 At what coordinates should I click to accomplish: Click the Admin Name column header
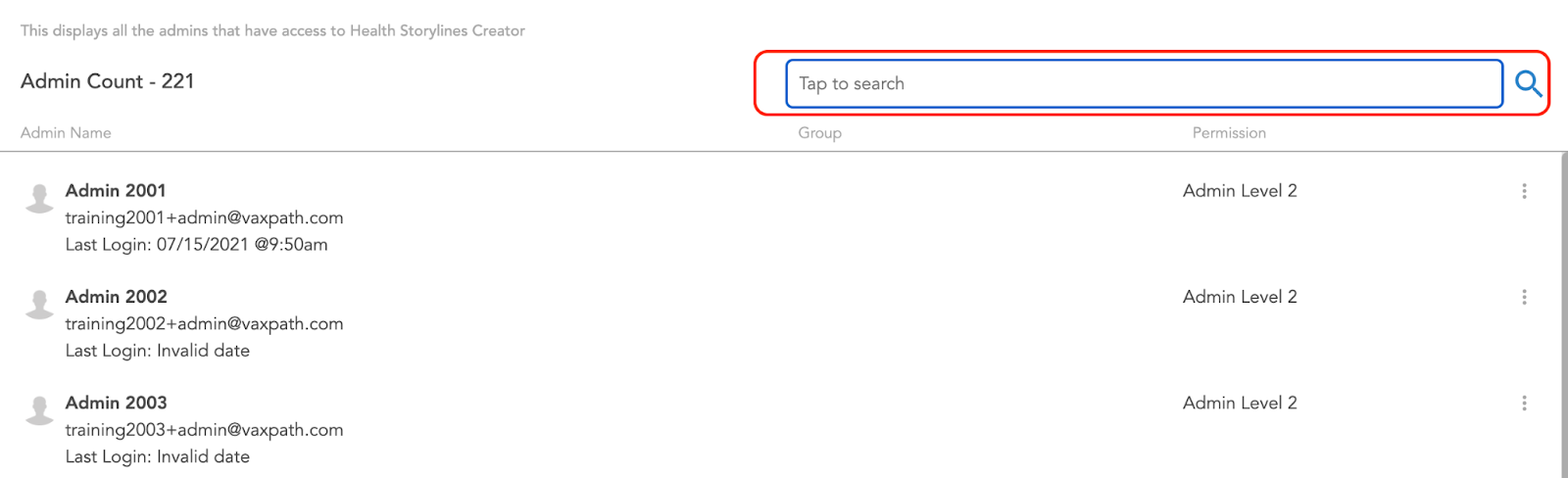66,133
